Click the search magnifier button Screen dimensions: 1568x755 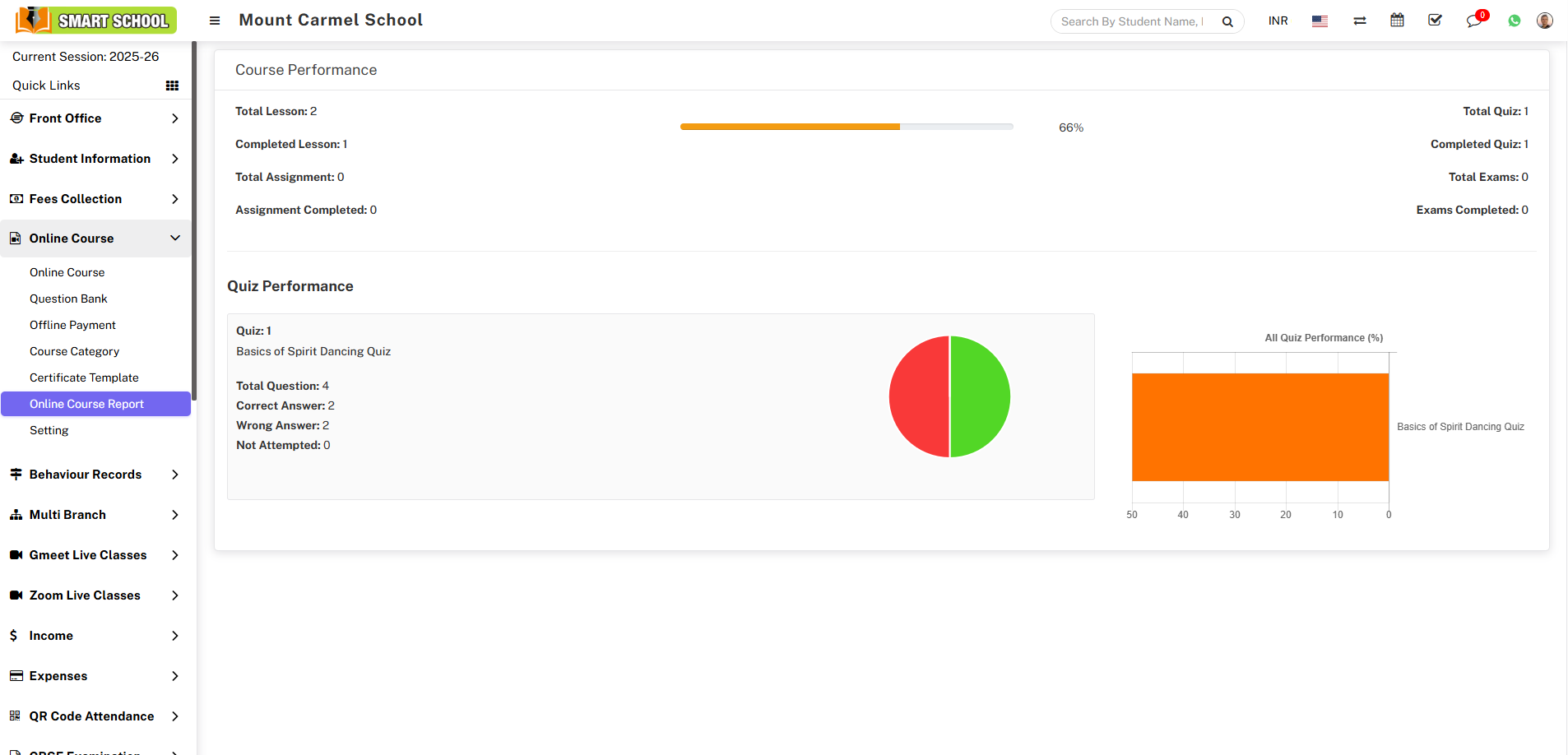(1227, 22)
